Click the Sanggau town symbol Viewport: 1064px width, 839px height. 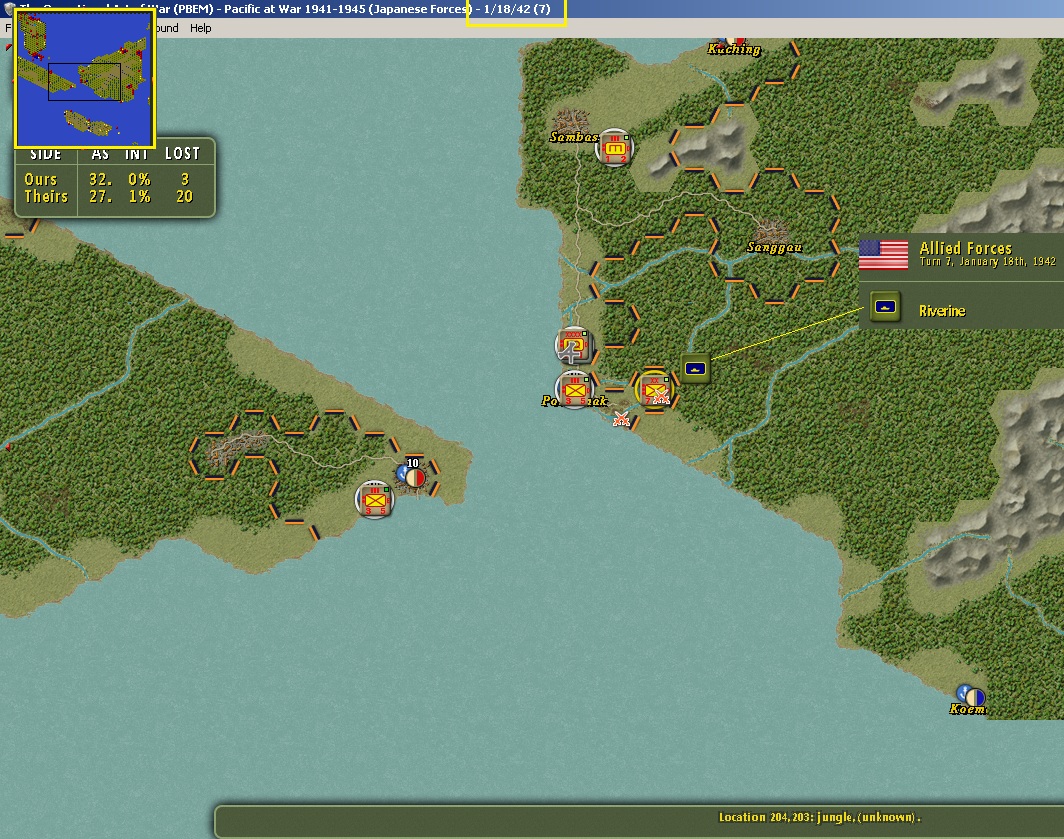tap(770, 231)
